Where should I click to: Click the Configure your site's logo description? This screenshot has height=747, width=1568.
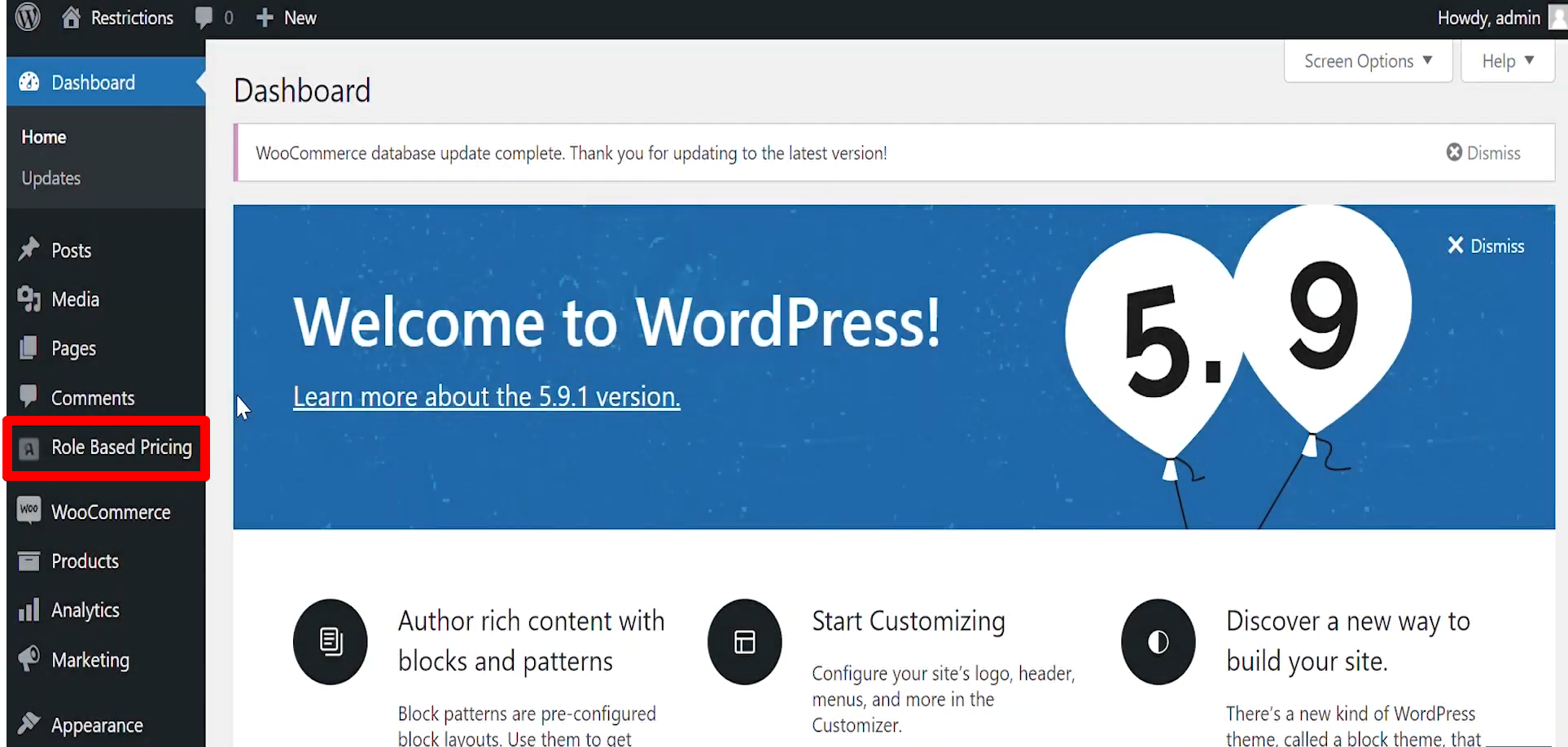[944, 699]
